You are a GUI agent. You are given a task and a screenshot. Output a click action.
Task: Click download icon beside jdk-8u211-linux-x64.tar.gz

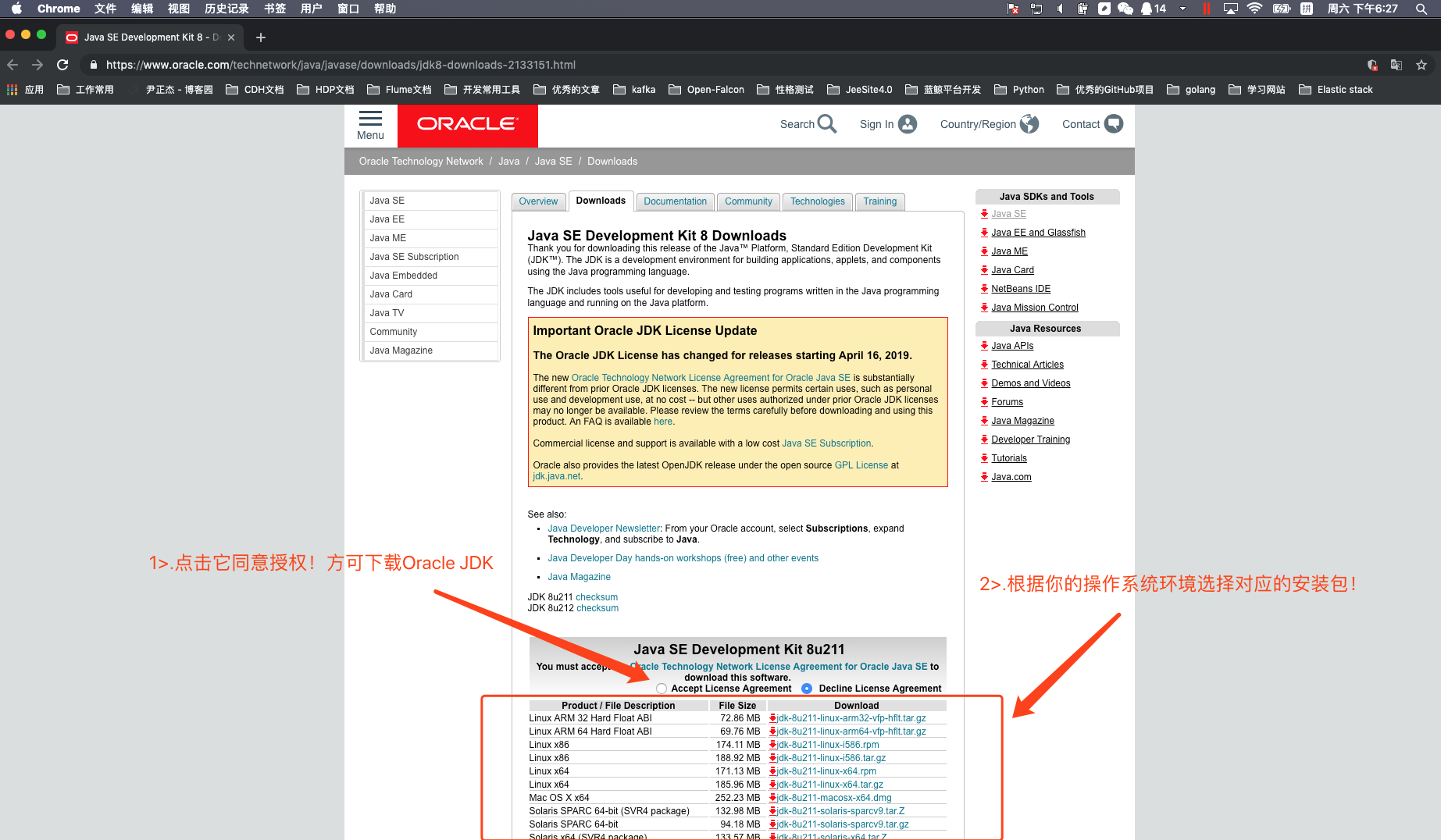click(772, 785)
